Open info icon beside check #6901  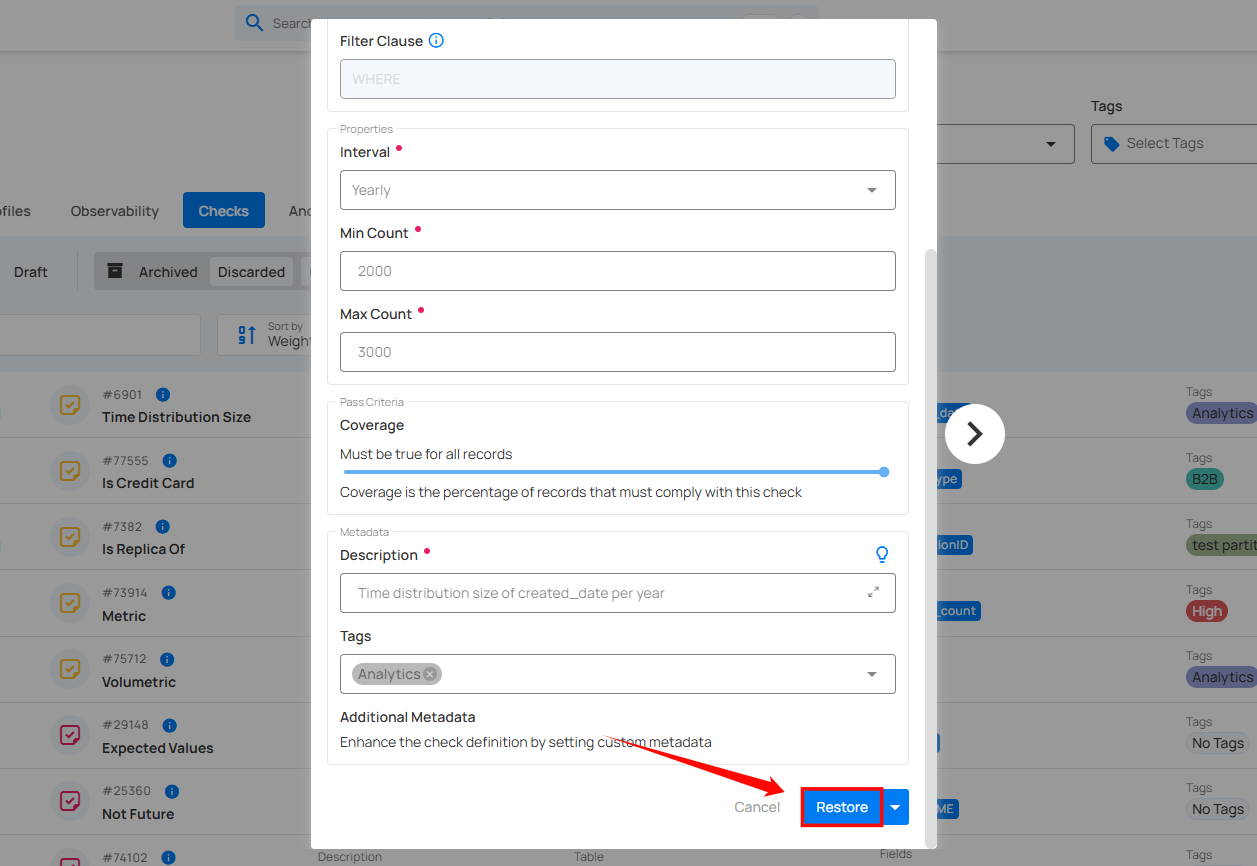[163, 395]
